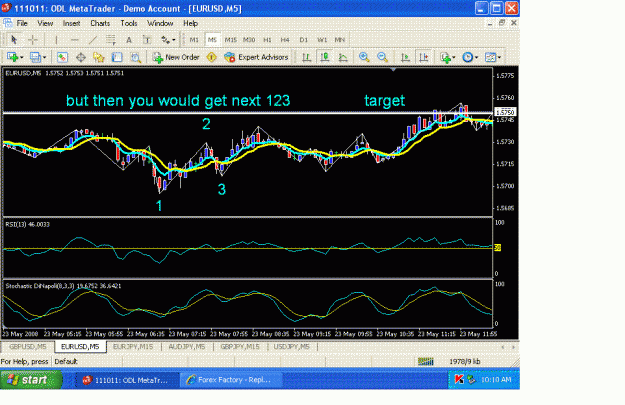Switch to Line Chart display
Viewport: 625px width, 405px height.
point(343,57)
